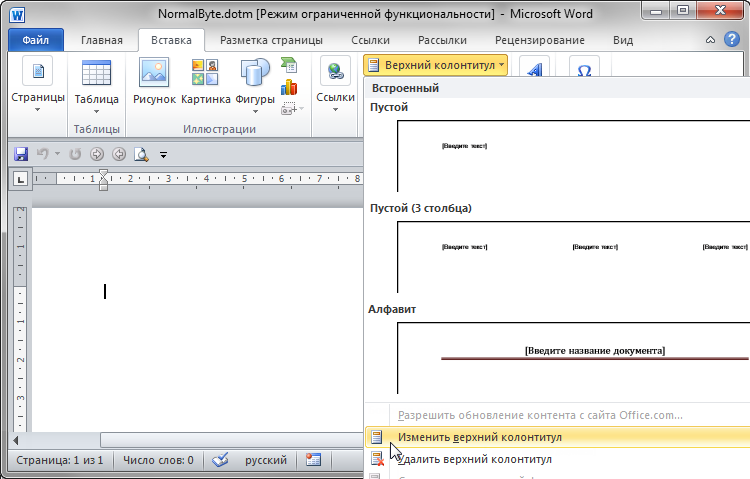Viewport: 750px width, 479px height.
Task: Click the Word application icon in title bar
Action: pos(17,15)
